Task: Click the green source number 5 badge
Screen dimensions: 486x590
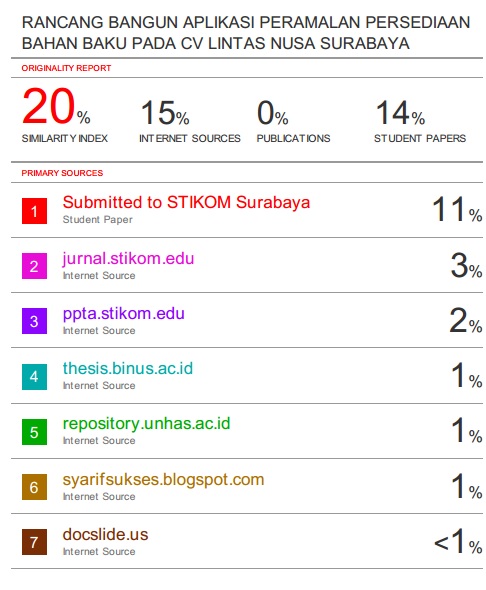Action: tap(34, 432)
